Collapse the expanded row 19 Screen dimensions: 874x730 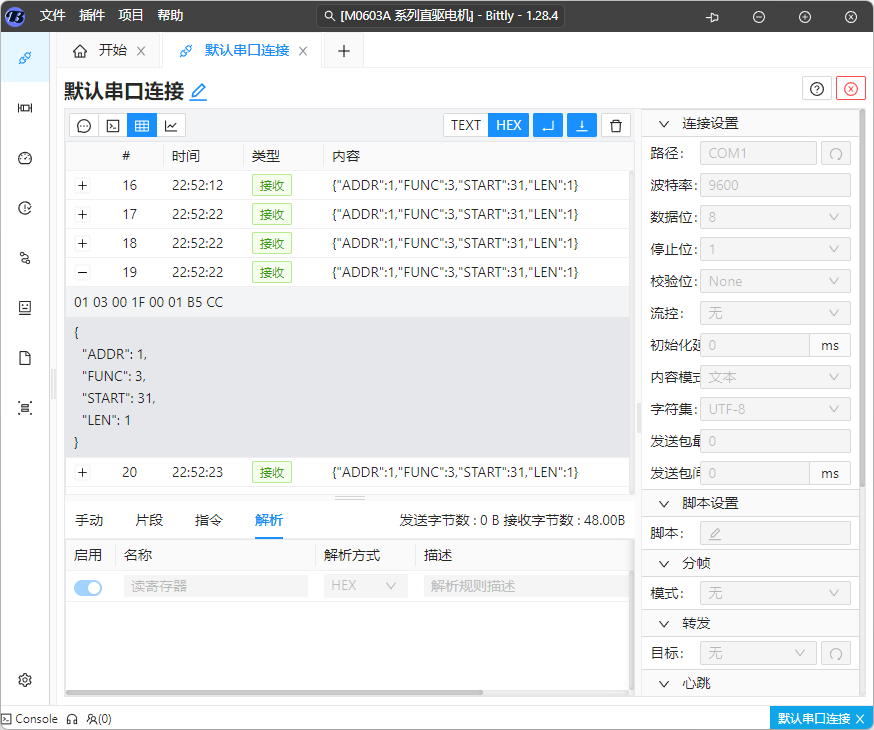coord(82,272)
